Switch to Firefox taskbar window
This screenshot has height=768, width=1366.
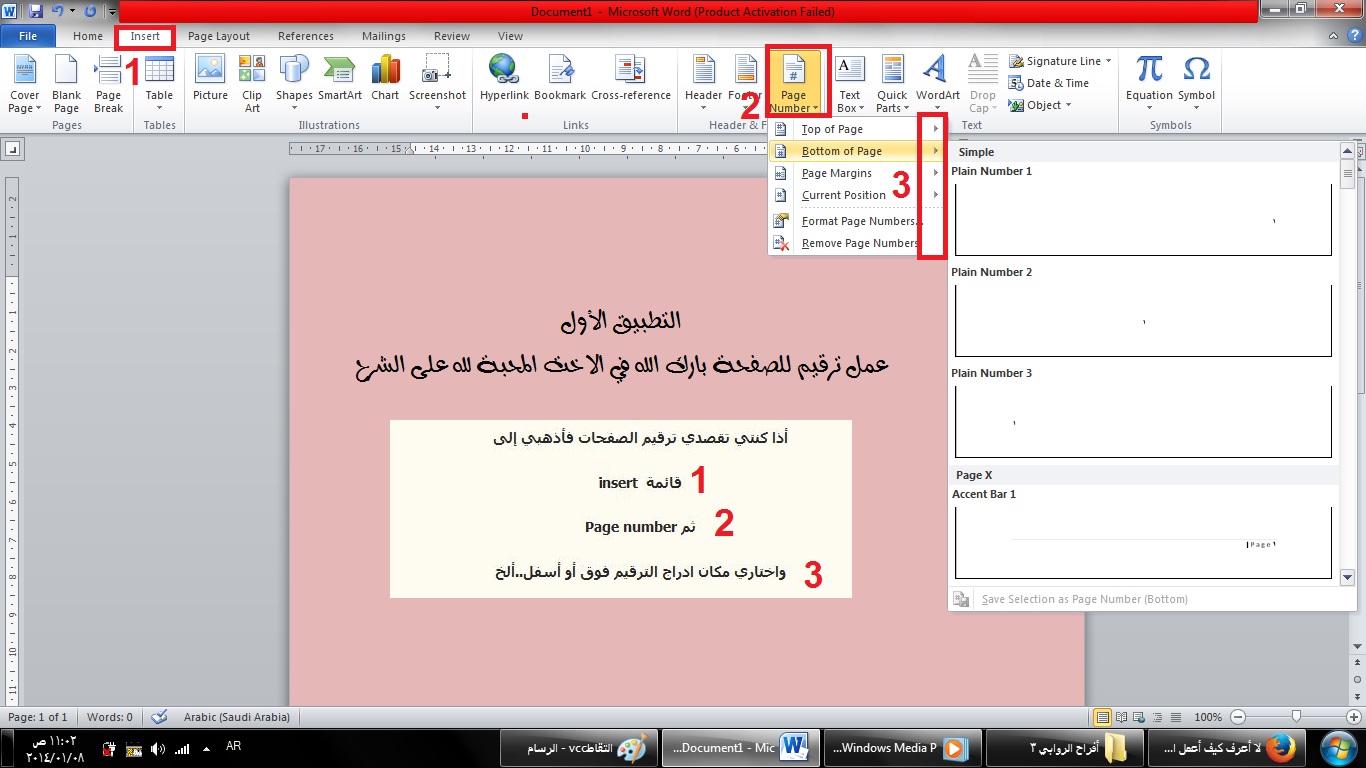(1225, 747)
